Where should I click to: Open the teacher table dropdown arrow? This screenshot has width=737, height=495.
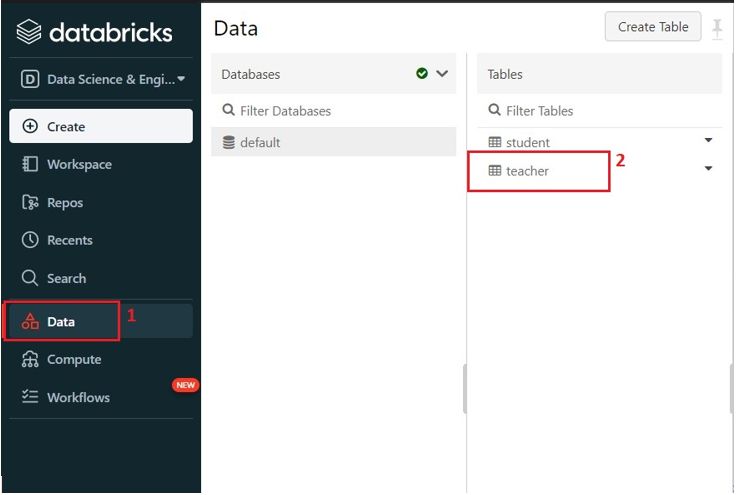(x=708, y=168)
